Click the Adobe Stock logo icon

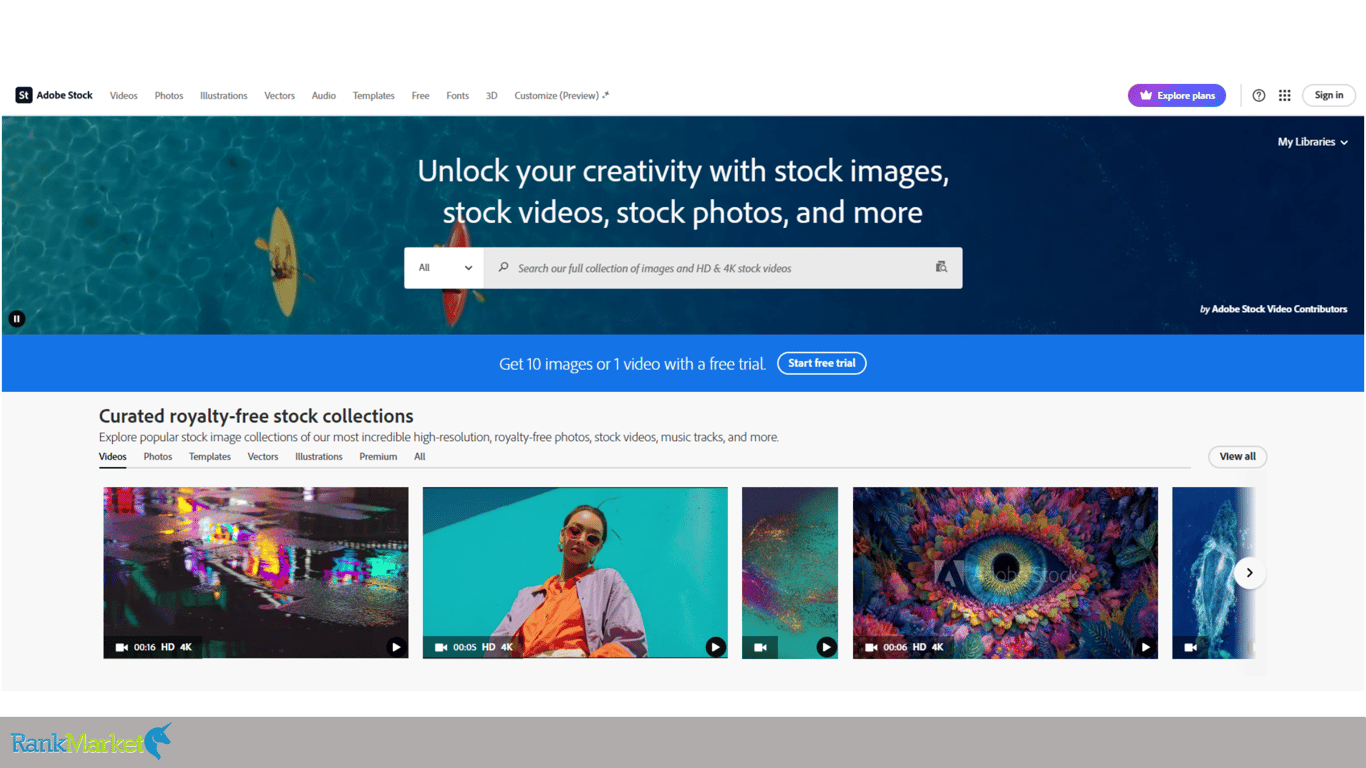point(24,95)
